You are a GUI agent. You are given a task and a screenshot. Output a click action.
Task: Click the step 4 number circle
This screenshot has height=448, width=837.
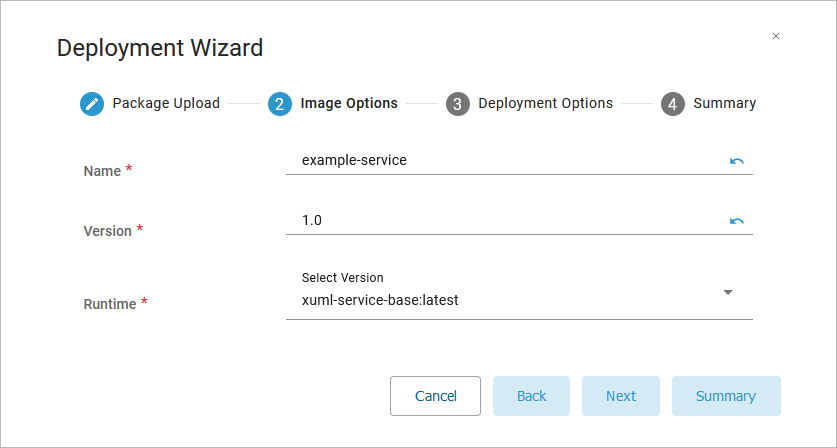pos(673,104)
